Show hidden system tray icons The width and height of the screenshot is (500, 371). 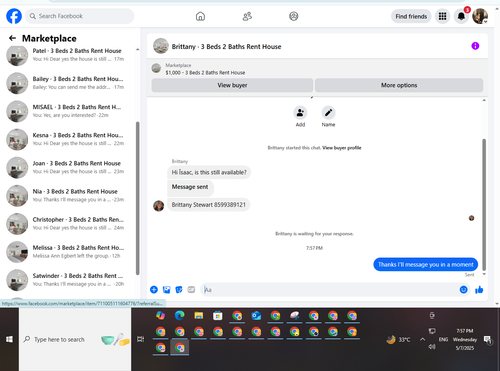click(422, 339)
